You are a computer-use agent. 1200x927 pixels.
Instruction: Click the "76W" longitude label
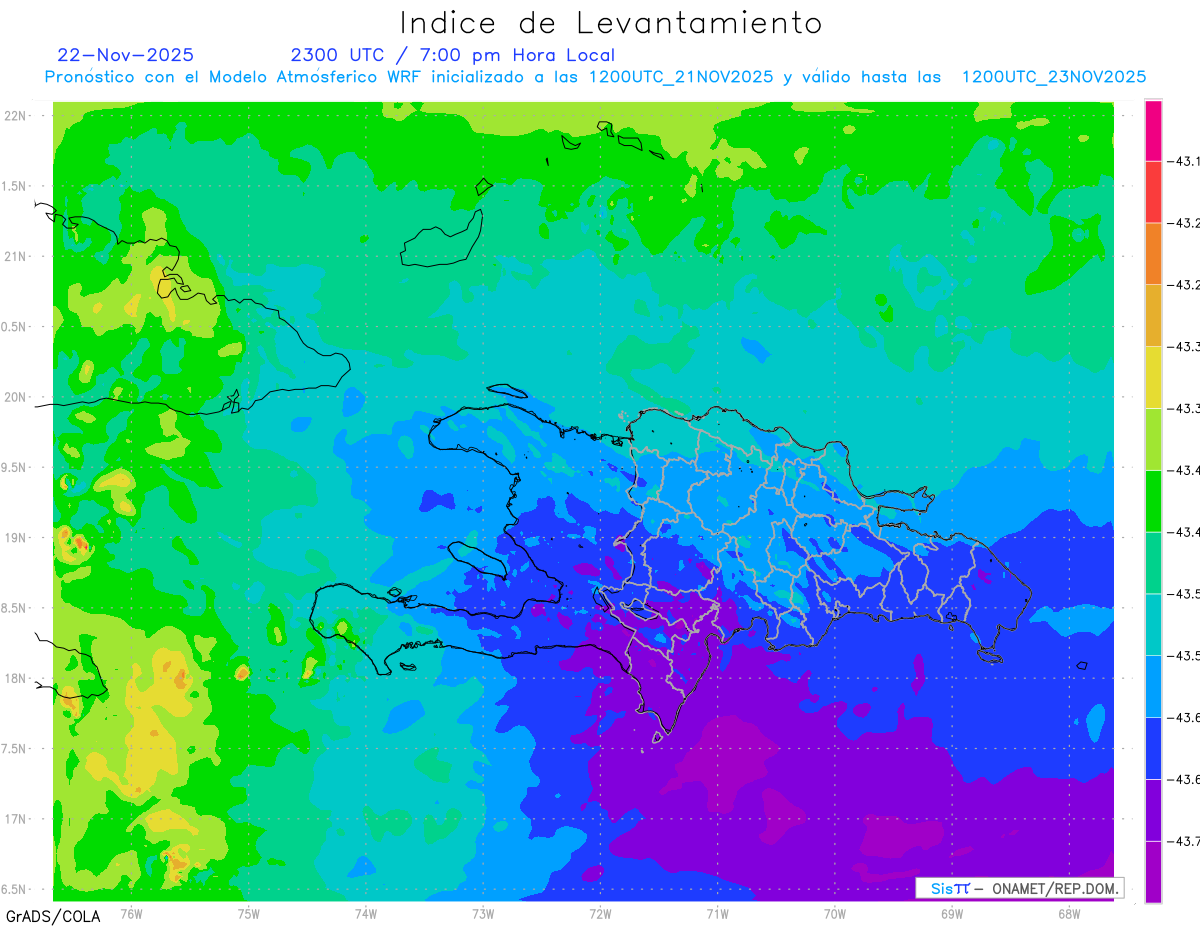[131, 913]
